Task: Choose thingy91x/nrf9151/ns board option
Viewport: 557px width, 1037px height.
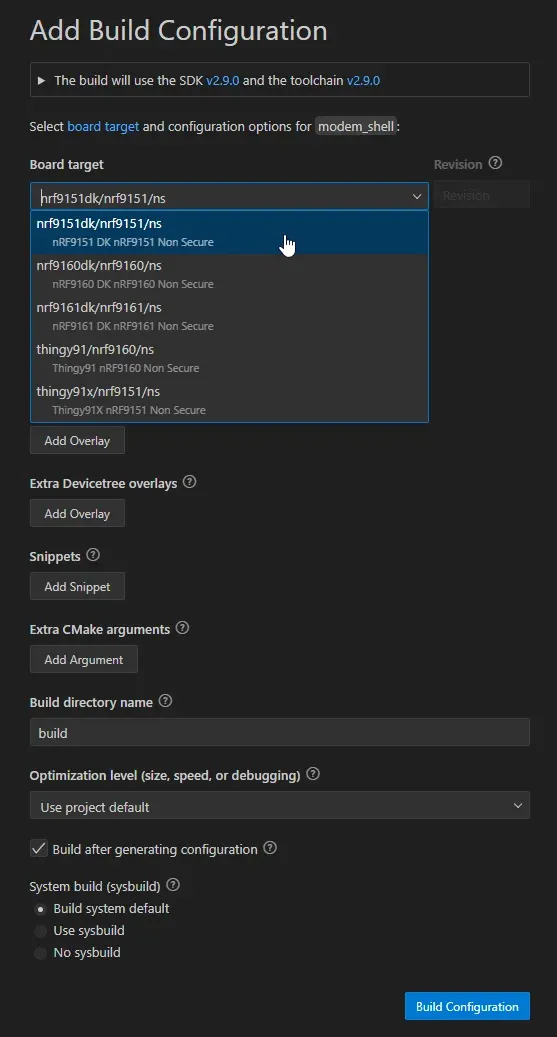Action: click(230, 400)
